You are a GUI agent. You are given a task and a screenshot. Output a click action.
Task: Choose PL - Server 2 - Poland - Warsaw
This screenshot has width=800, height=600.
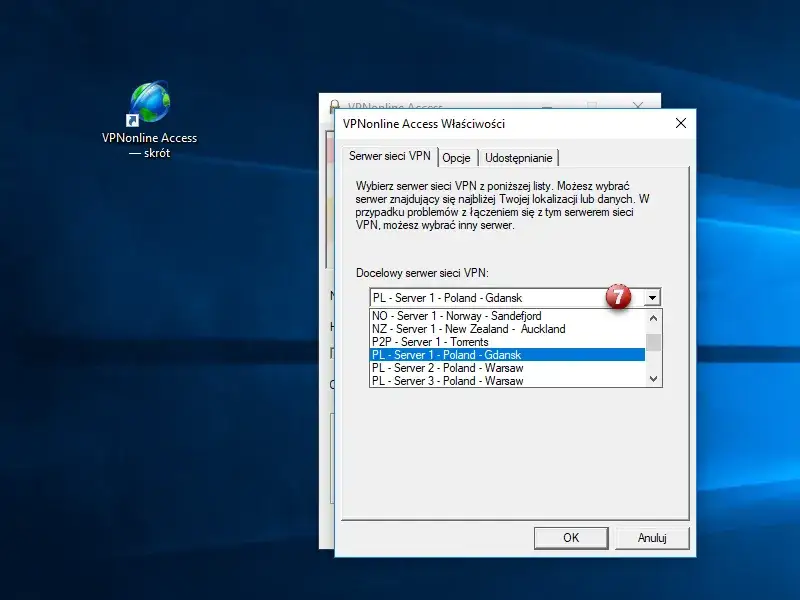[x=447, y=368]
